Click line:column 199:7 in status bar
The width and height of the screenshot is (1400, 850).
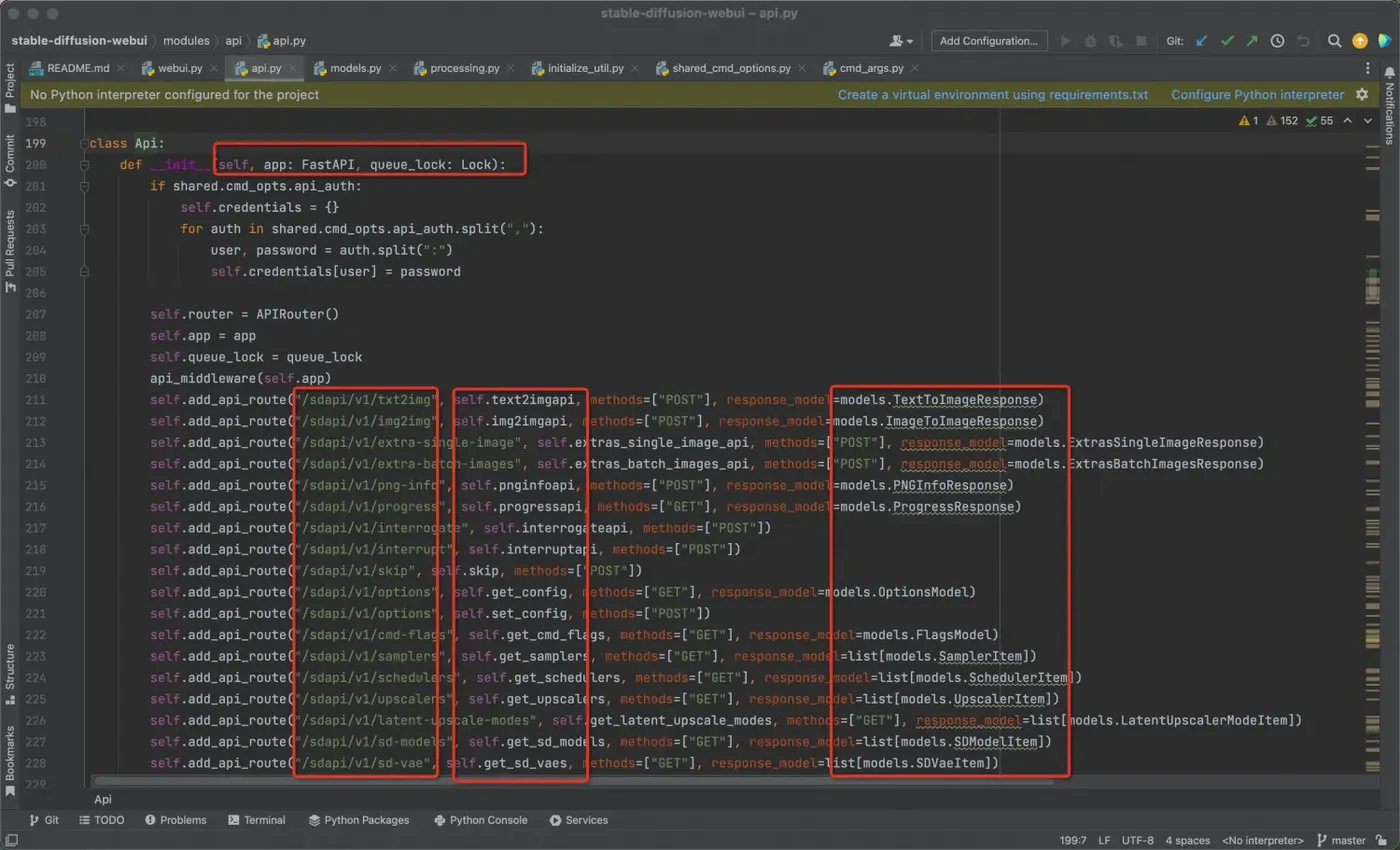click(1075, 840)
